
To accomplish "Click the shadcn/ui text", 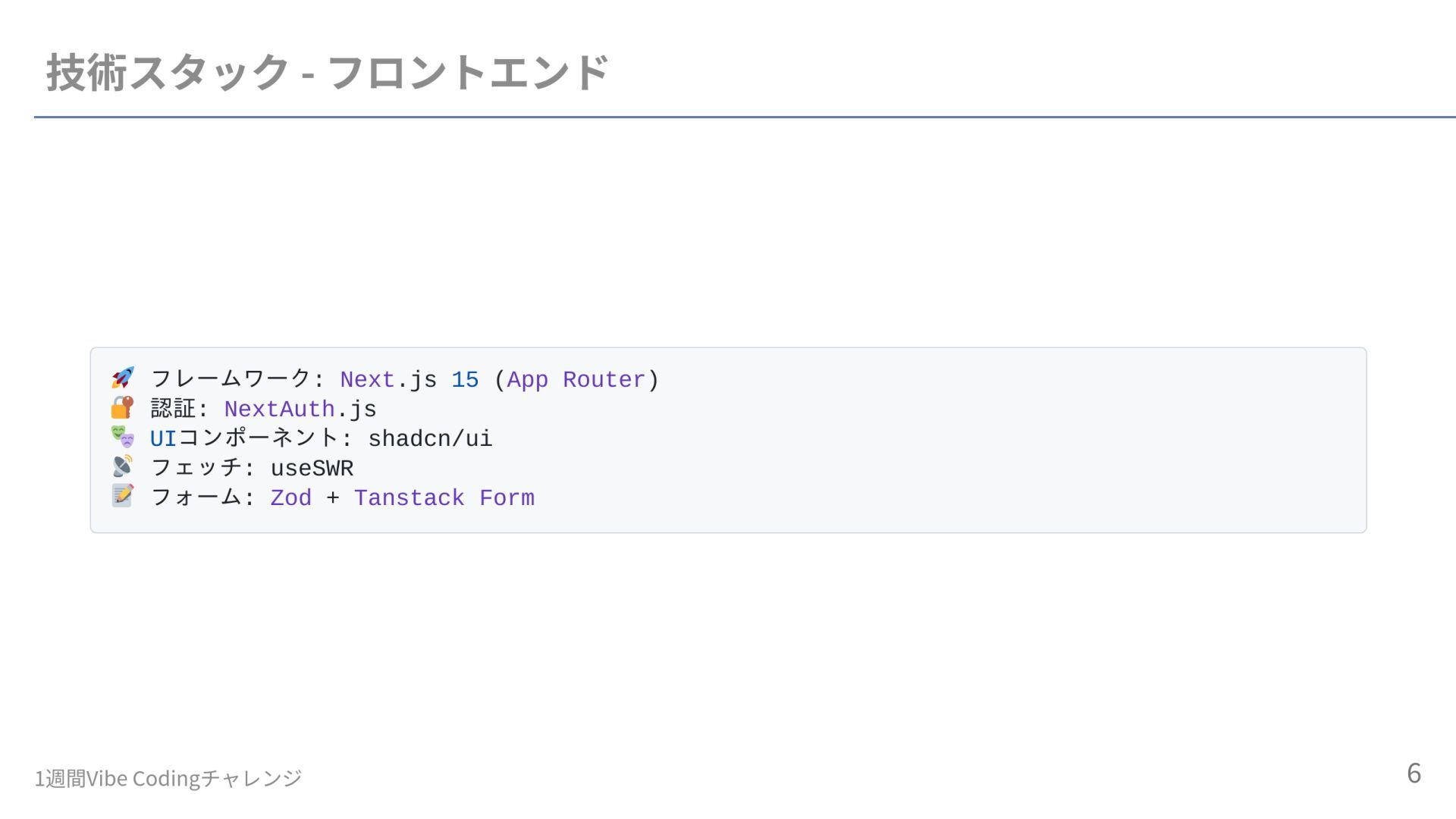I will point(430,439).
